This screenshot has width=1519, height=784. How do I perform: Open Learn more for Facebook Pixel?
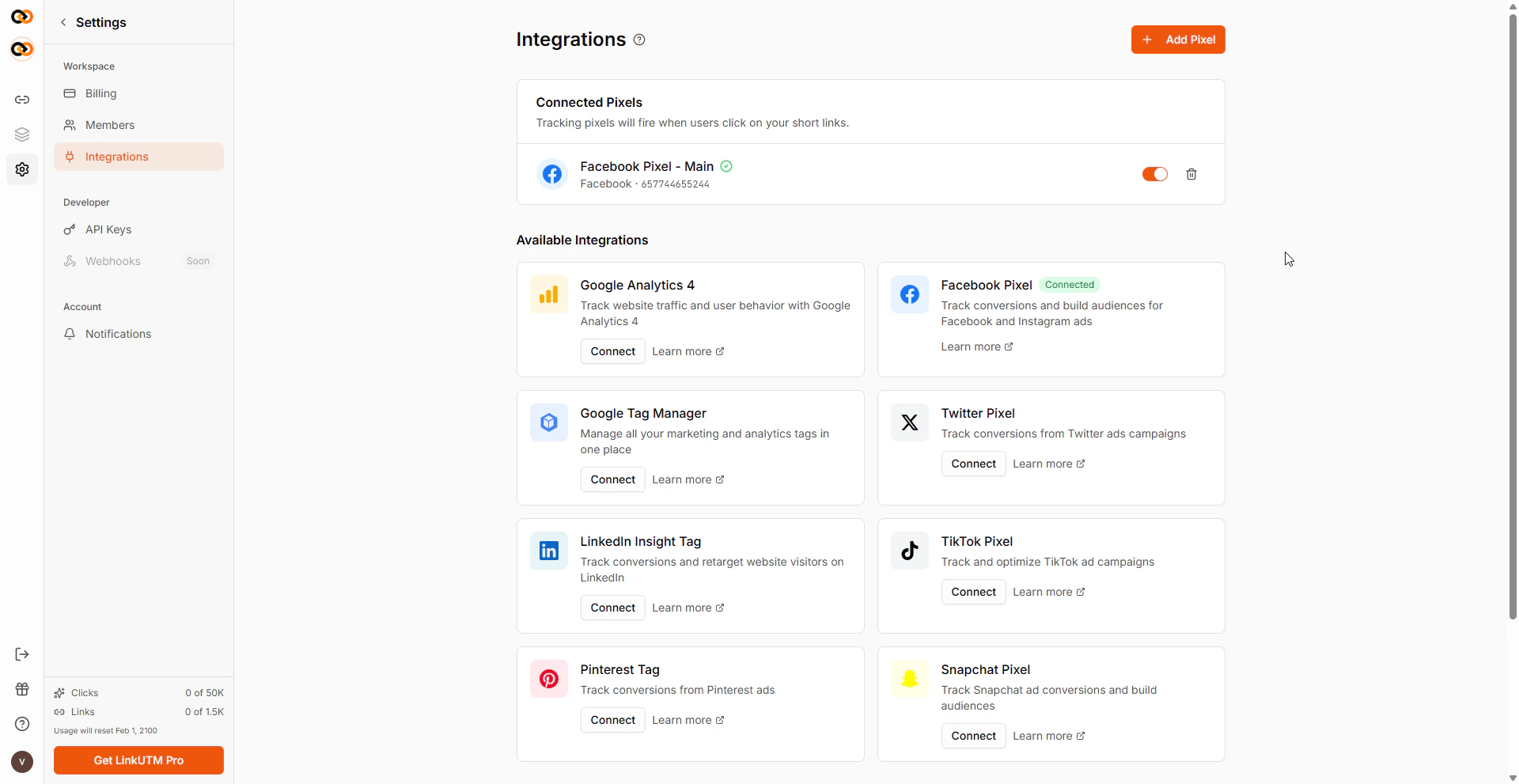pyautogui.click(x=977, y=347)
